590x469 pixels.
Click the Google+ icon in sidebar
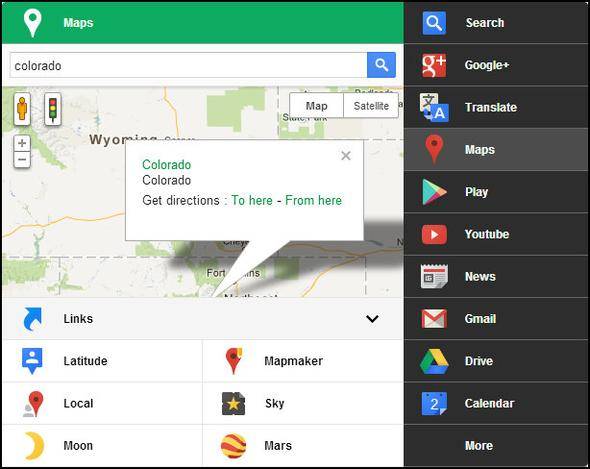[434, 65]
